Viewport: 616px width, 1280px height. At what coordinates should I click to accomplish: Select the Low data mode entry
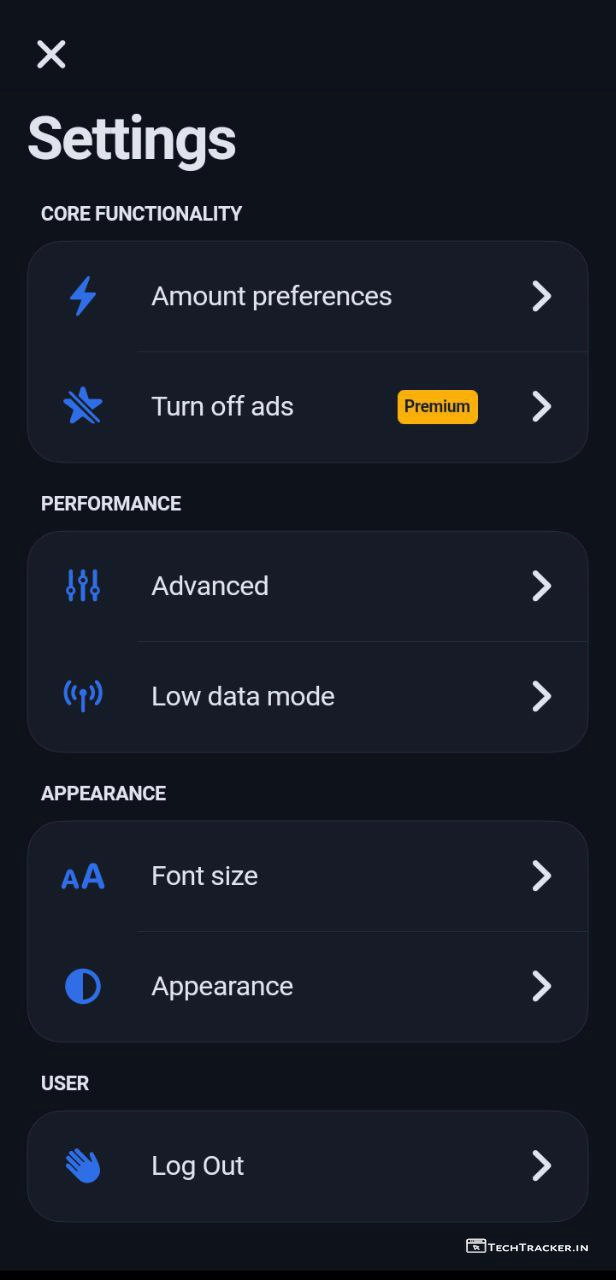pyautogui.click(x=243, y=696)
